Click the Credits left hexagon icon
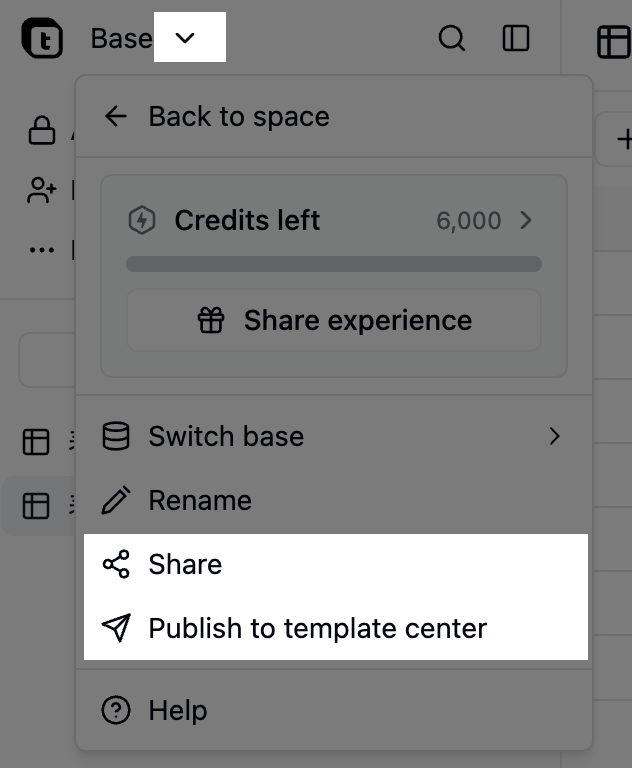The width and height of the screenshot is (632, 768). point(142,221)
